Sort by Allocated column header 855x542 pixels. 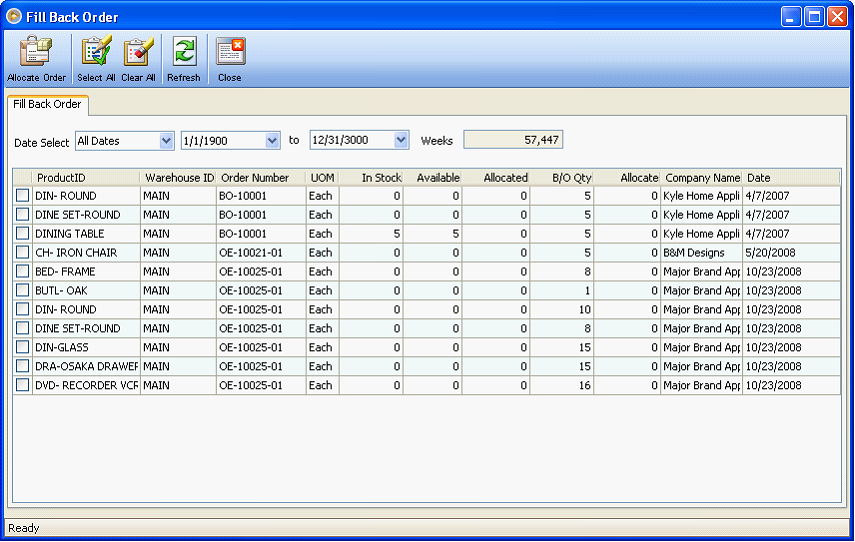(496, 178)
